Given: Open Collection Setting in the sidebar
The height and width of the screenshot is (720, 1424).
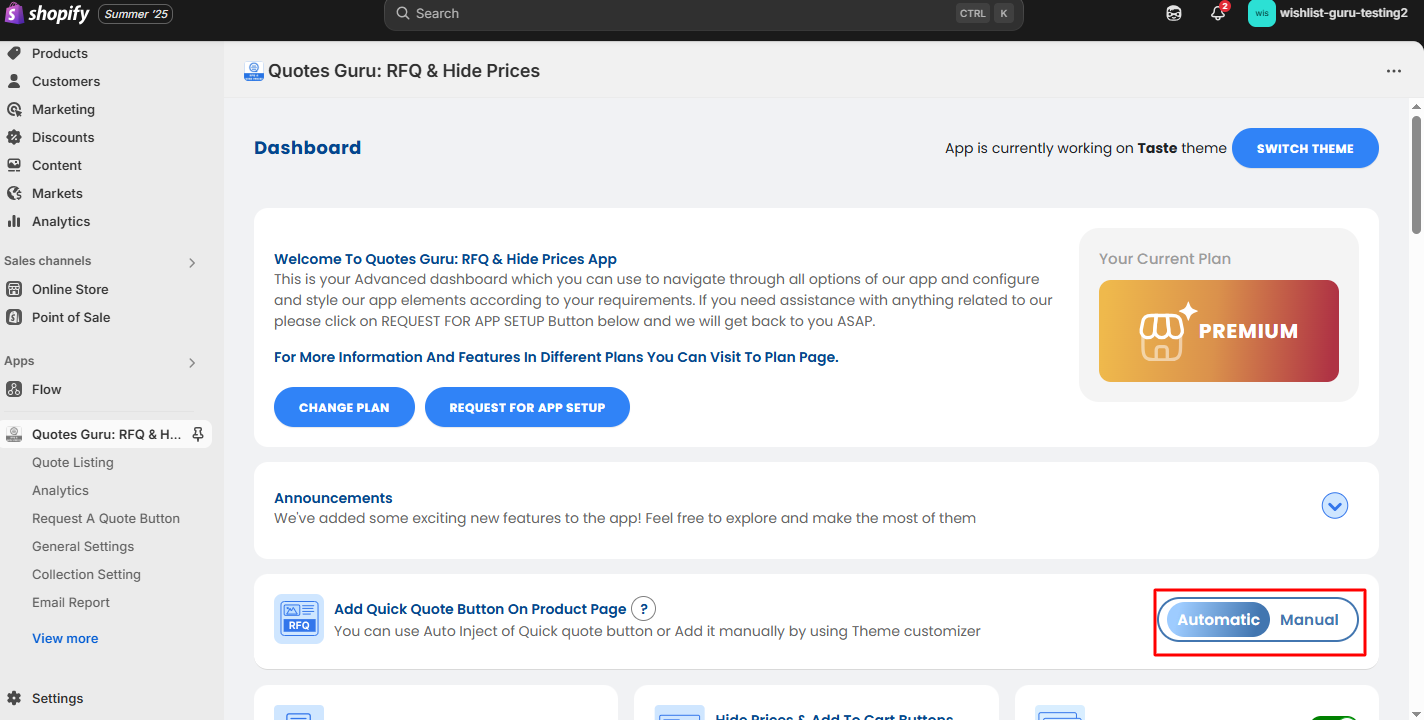Looking at the screenshot, I should click(86, 574).
